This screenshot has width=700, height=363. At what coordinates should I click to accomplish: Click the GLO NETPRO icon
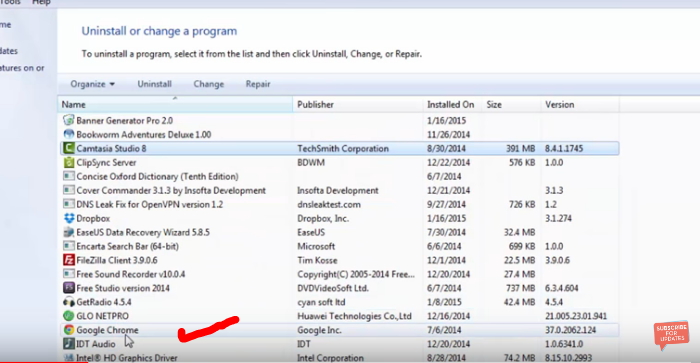(x=68, y=316)
